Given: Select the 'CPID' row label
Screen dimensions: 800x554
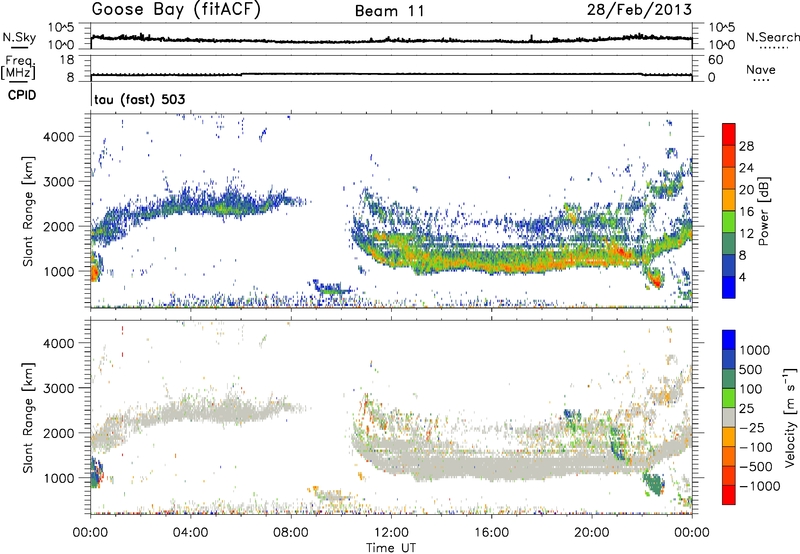Looking at the screenshot, I should coord(22,95).
